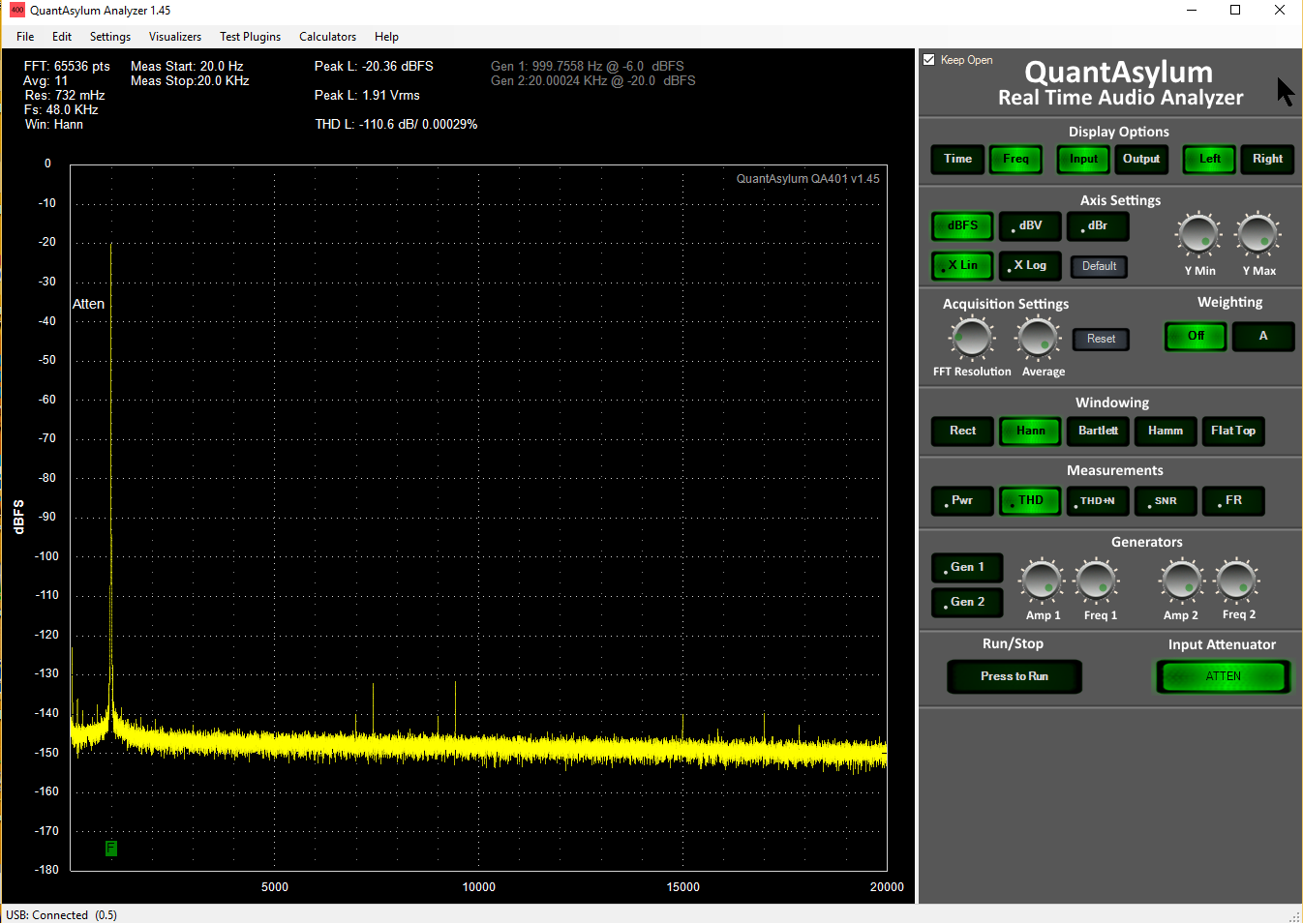Switch axis units to dBV
1303x924 pixels.
point(1030,226)
